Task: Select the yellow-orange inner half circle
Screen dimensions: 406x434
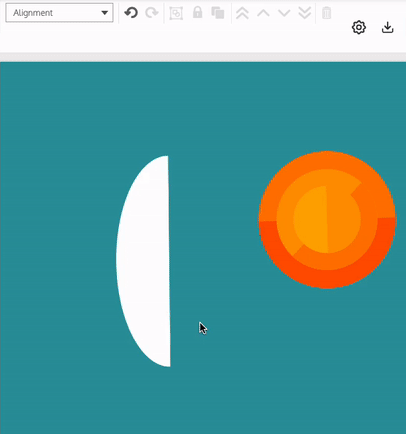Action: tap(310, 219)
